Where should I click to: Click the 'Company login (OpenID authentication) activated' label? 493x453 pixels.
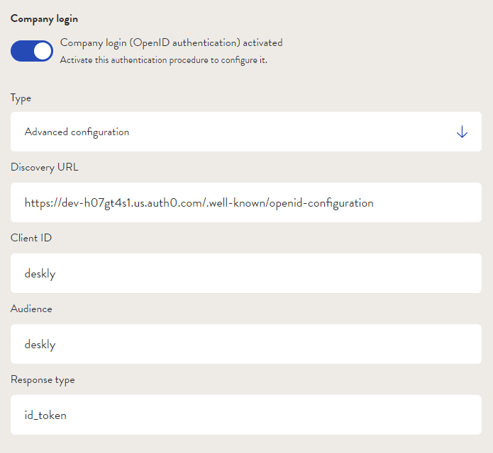(x=171, y=43)
